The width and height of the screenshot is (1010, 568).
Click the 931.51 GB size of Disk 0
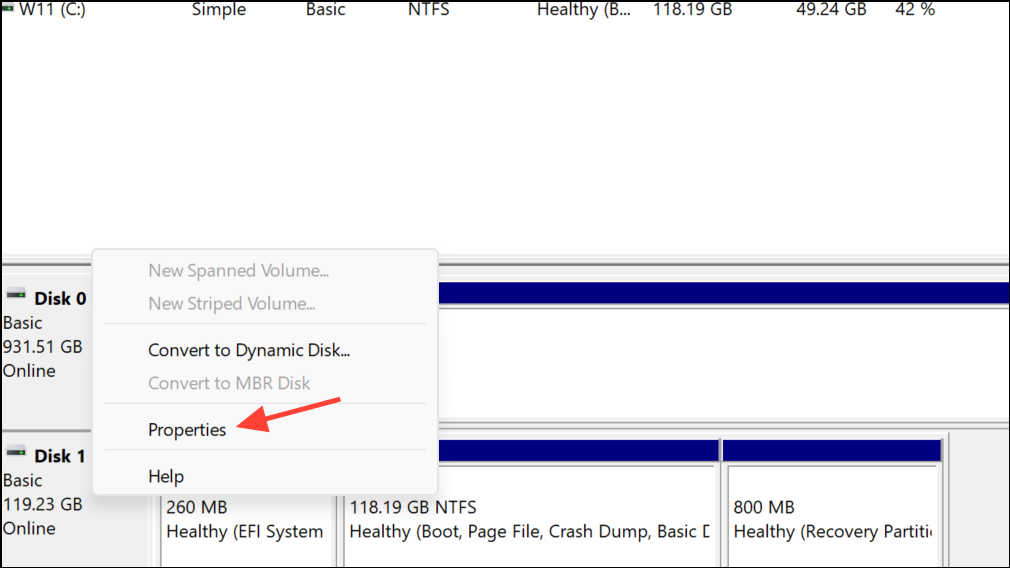(x=43, y=347)
